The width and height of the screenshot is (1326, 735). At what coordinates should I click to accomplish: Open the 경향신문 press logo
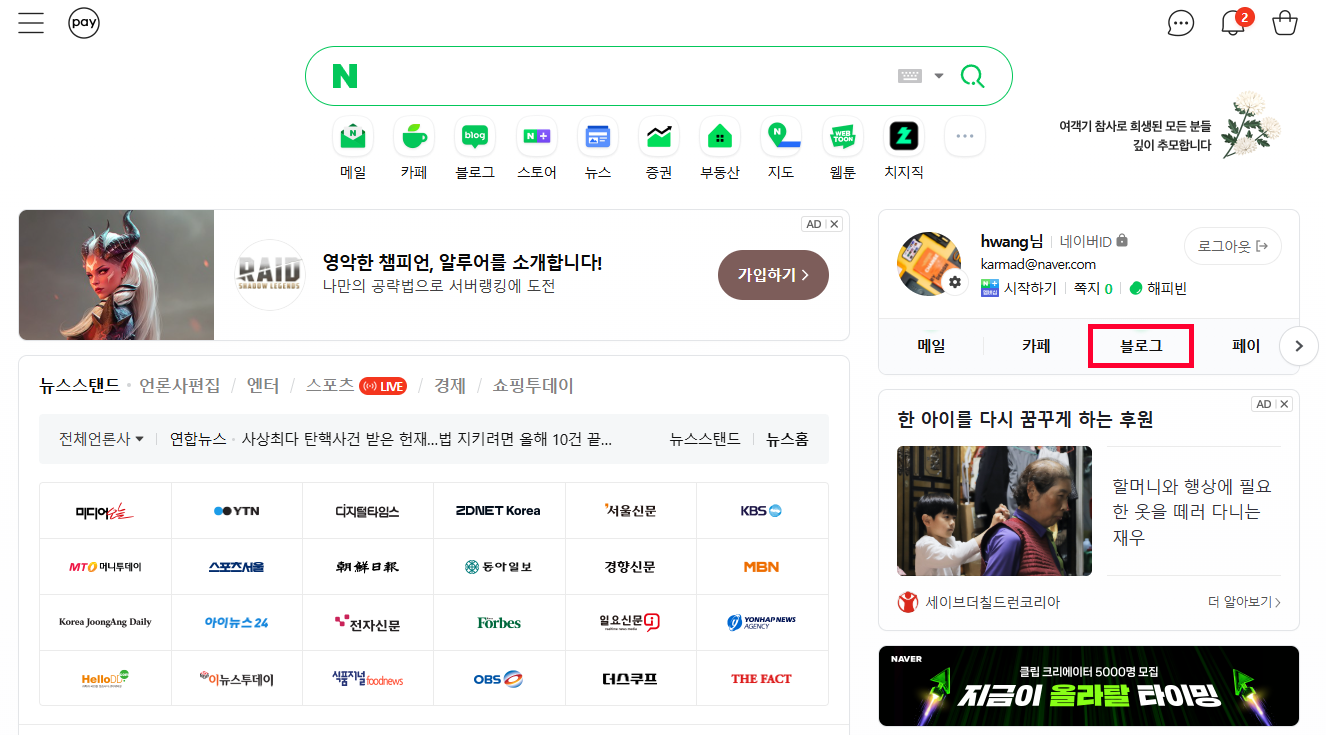click(630, 567)
